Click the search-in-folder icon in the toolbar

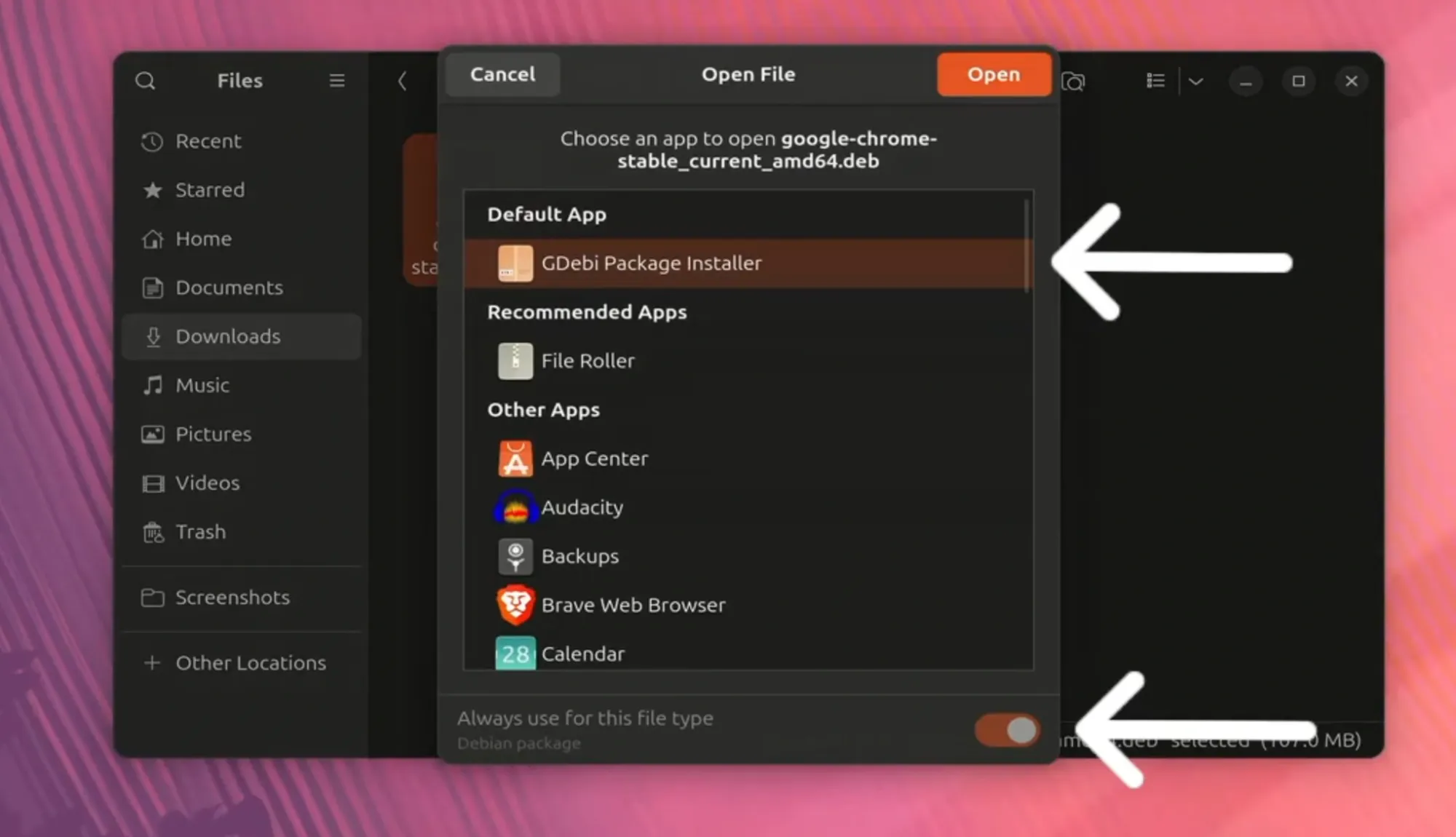click(1075, 81)
